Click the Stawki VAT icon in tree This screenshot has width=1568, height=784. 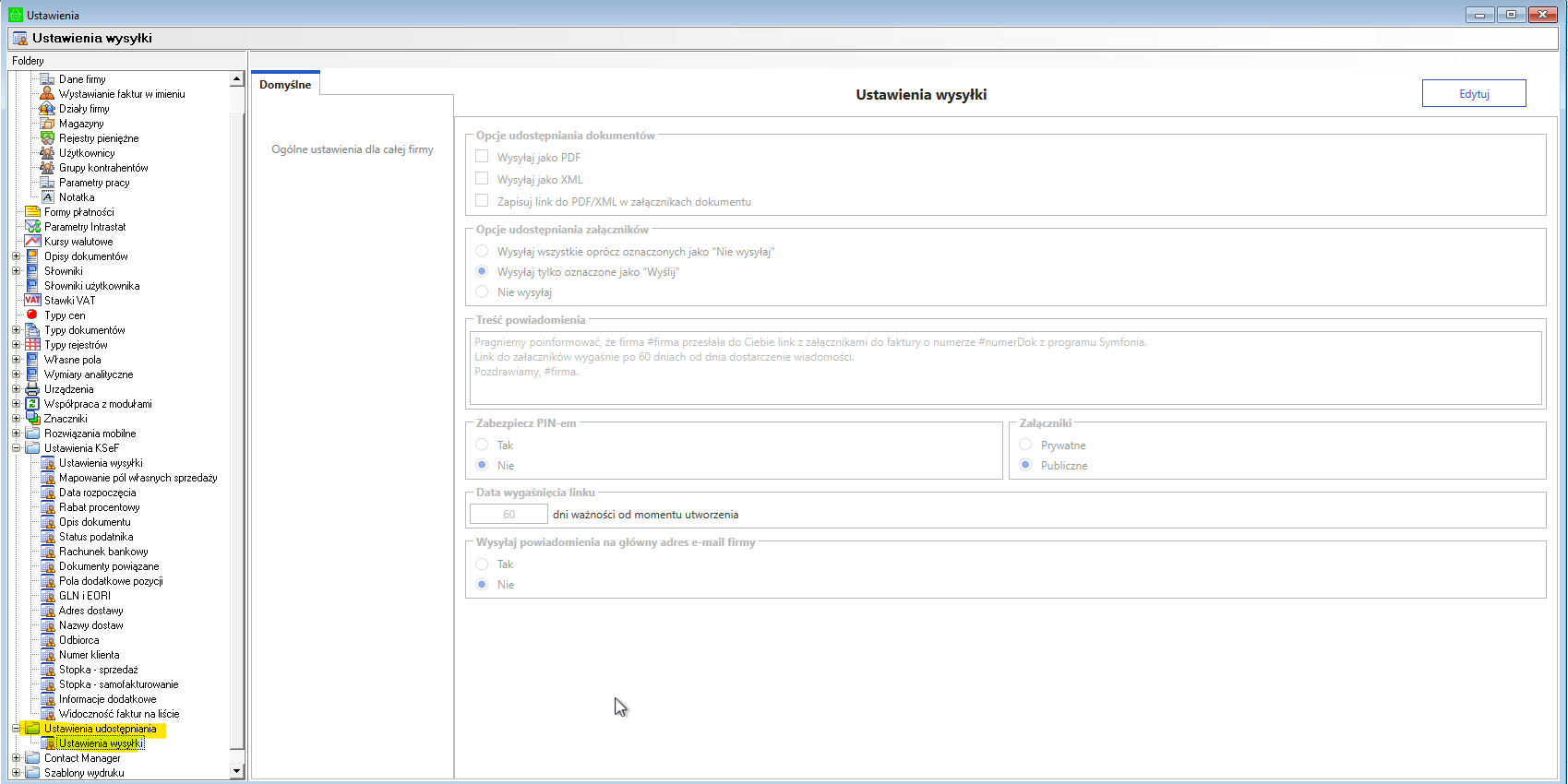tap(32, 301)
